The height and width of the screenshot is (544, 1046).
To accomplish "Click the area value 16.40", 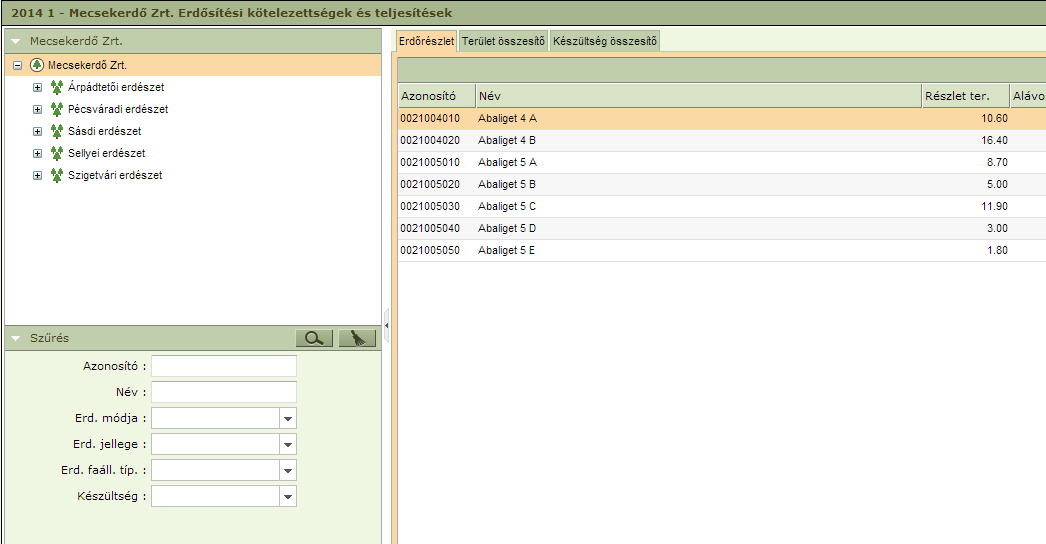I will click(995, 140).
